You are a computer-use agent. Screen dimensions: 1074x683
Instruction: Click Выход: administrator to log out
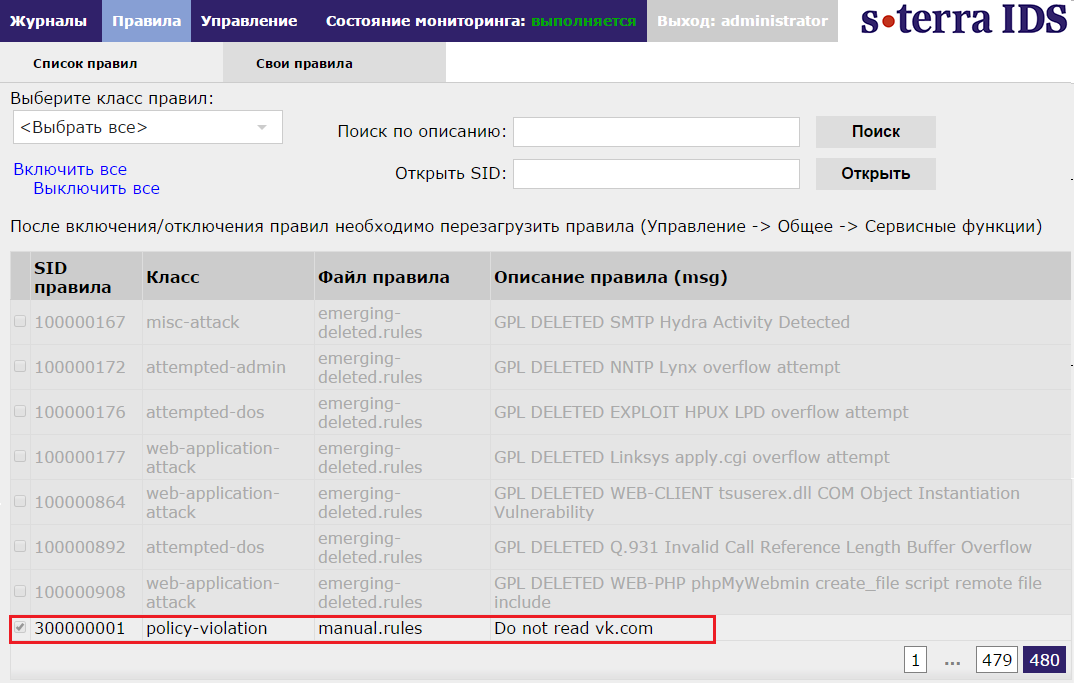point(742,21)
